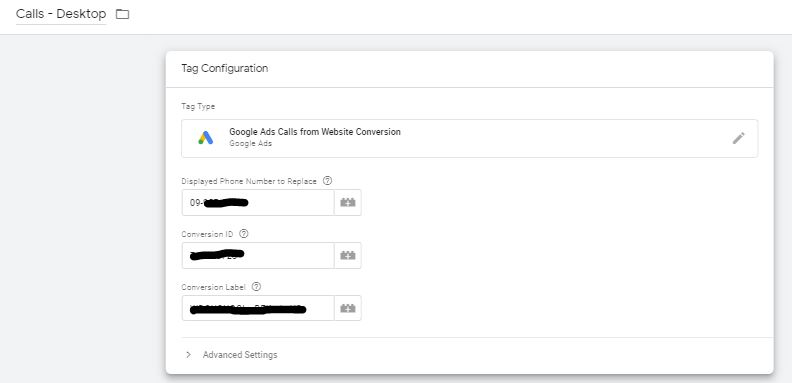Click the Tag Type label
Image resolution: width=792 pixels, height=383 pixels.
click(x=198, y=106)
